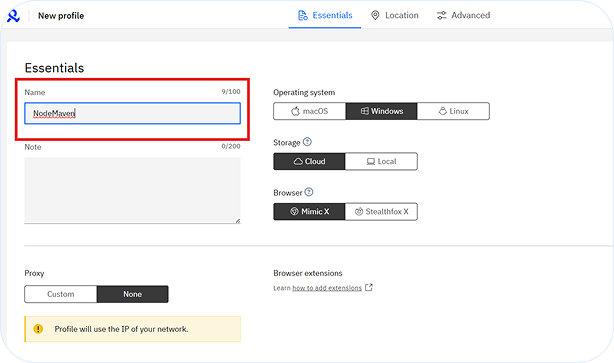The width and height of the screenshot is (614, 363).
Task: Select Linux operating system
Action: (x=453, y=111)
